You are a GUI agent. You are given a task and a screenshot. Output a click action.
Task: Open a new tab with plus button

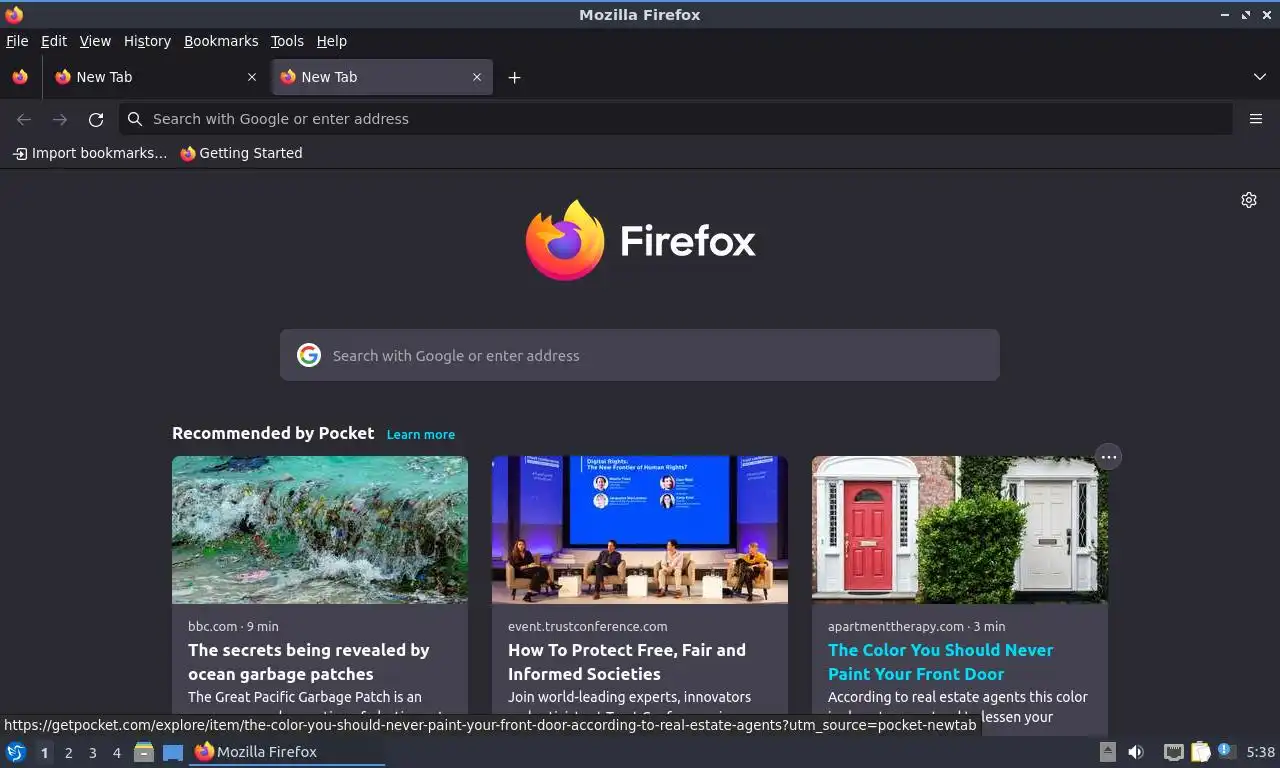[514, 77]
